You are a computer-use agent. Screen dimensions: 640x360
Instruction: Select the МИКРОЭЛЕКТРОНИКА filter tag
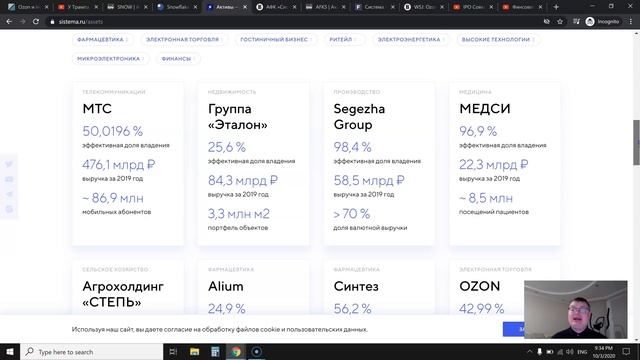click(x=111, y=59)
